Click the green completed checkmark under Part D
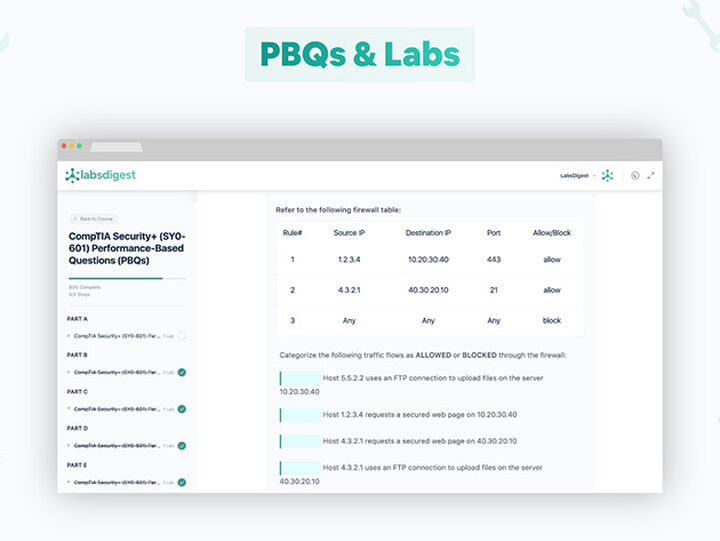The image size is (720, 541). pyautogui.click(x=182, y=445)
